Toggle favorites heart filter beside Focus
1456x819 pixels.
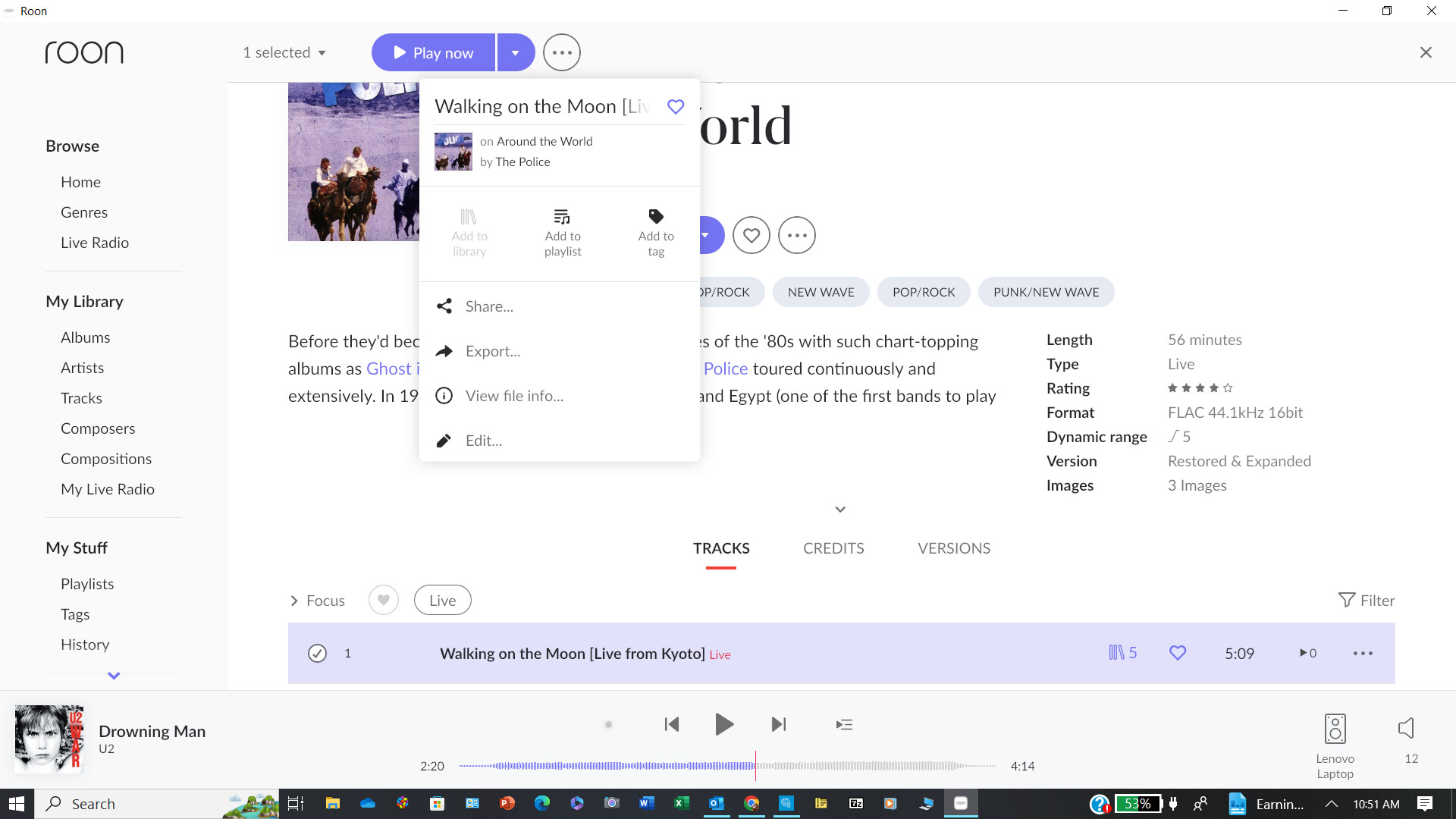point(384,601)
